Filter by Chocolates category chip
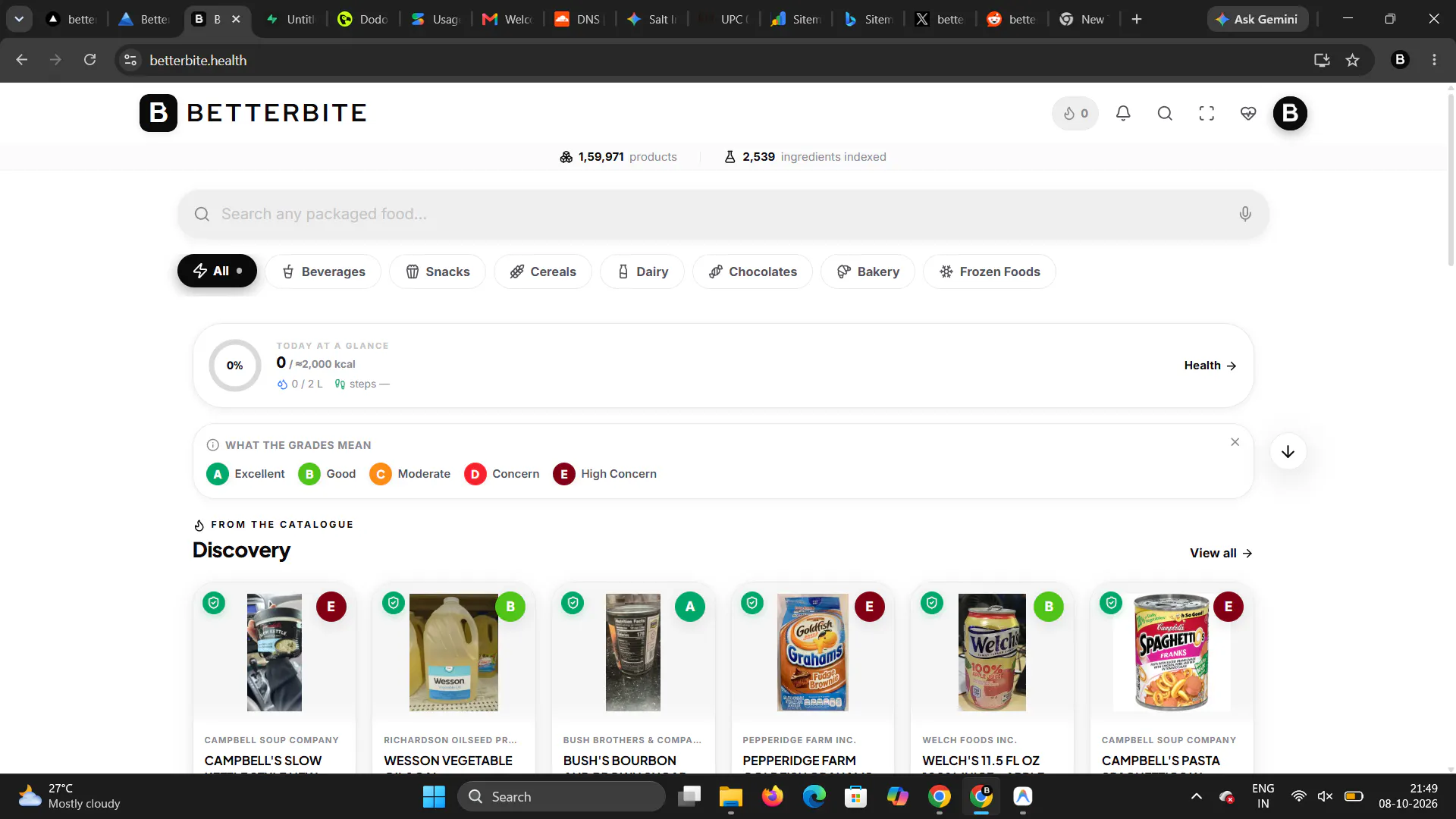 point(752,271)
